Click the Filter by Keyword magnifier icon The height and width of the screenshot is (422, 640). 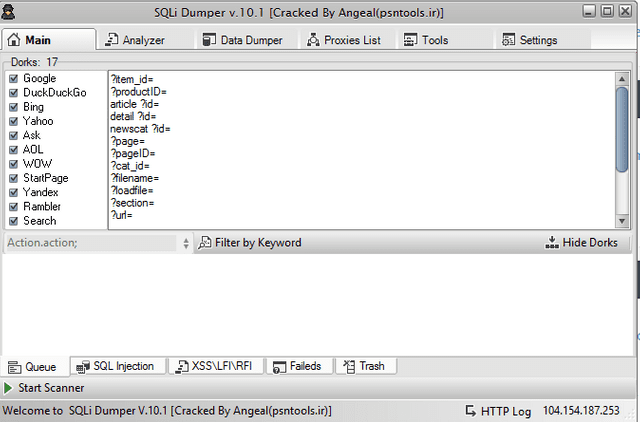[204, 243]
